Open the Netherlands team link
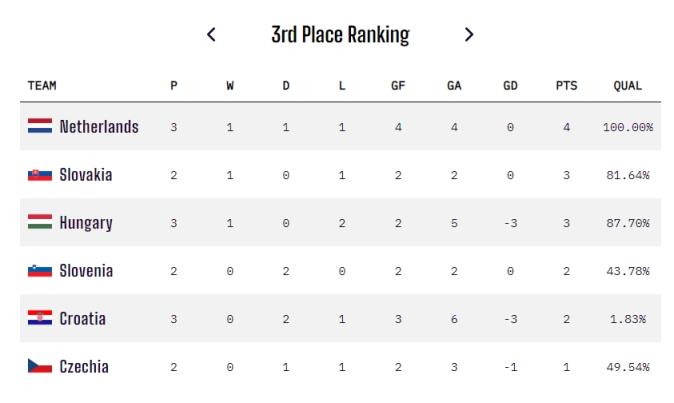This screenshot has height=403, width=674. [x=99, y=127]
